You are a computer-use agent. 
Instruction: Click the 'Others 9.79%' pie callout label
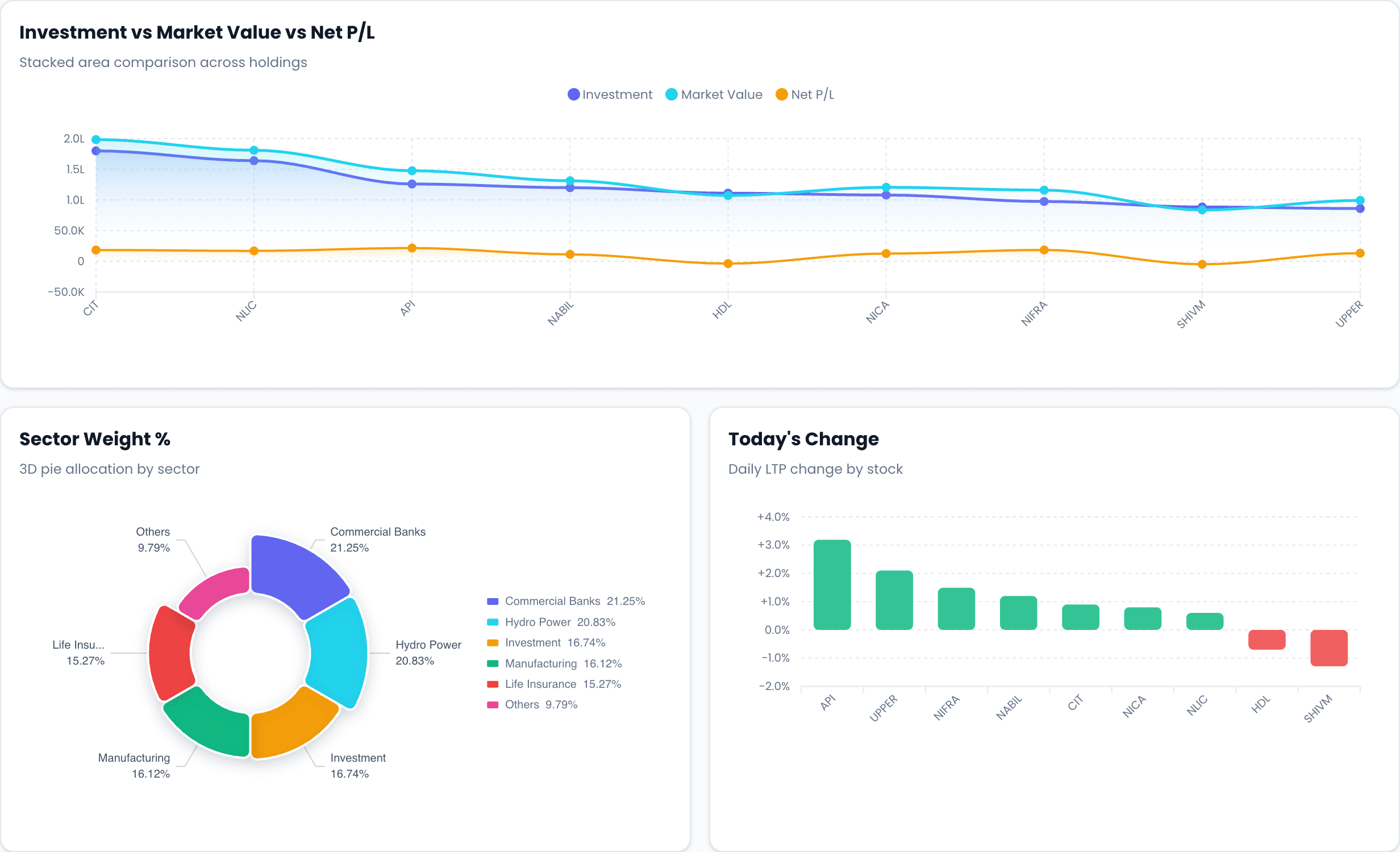click(x=153, y=540)
